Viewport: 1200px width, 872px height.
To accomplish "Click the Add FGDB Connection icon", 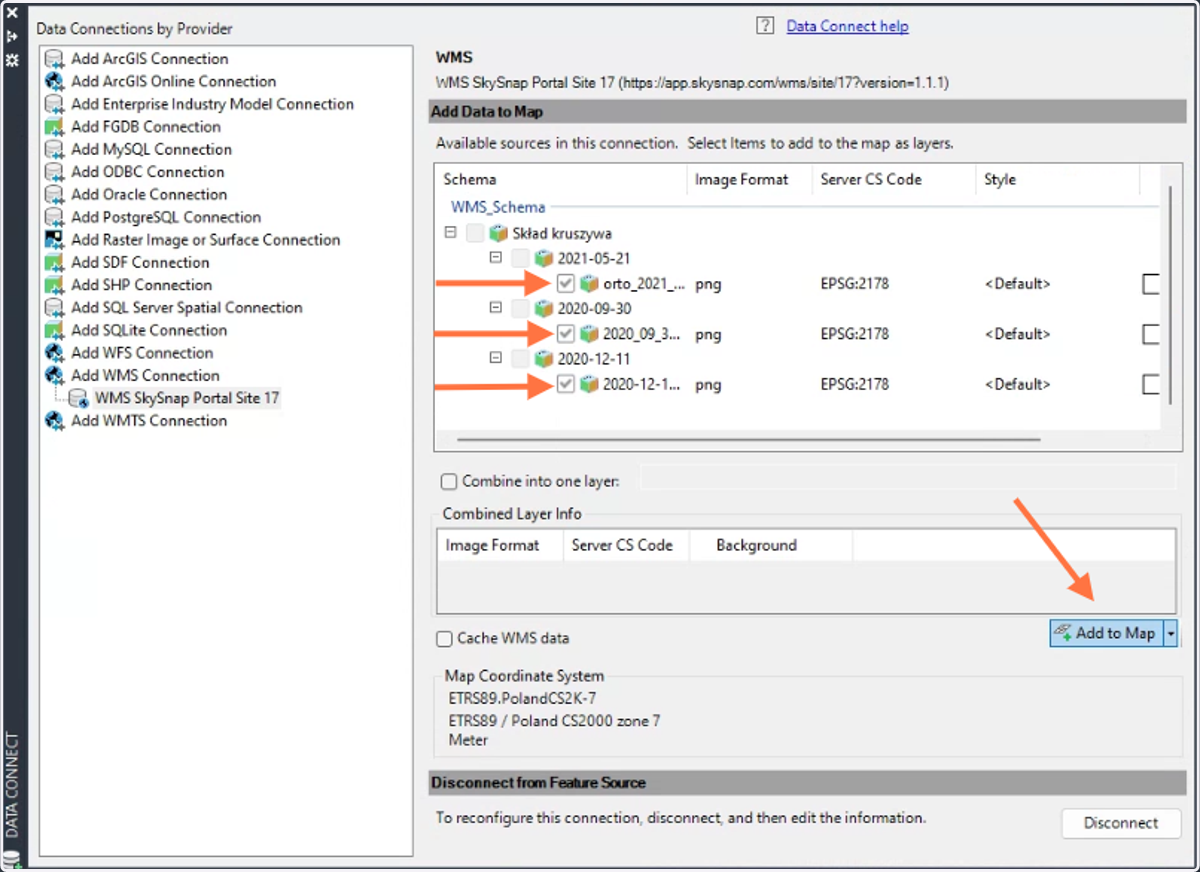I will (x=55, y=127).
